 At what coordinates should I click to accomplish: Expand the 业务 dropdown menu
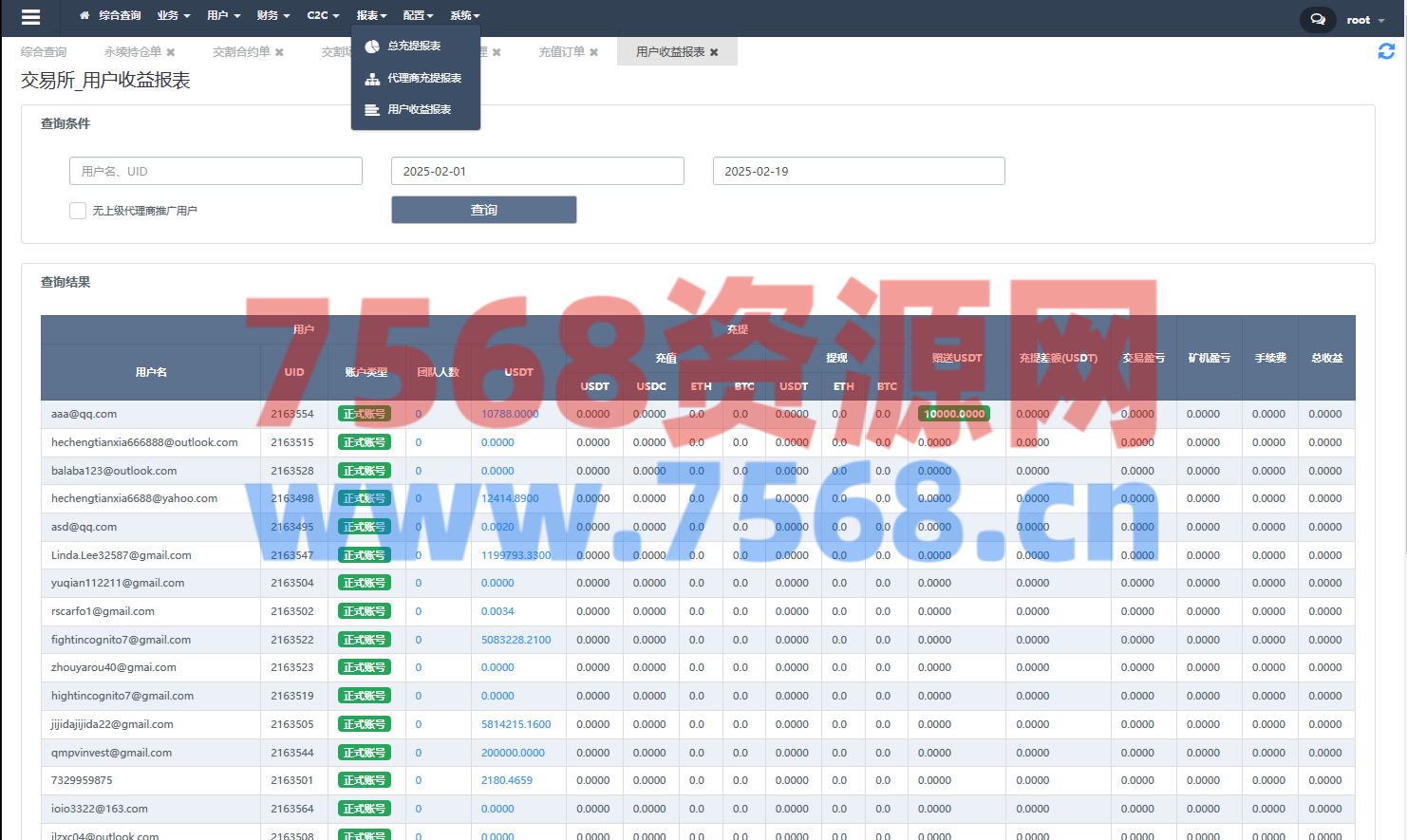point(173,16)
